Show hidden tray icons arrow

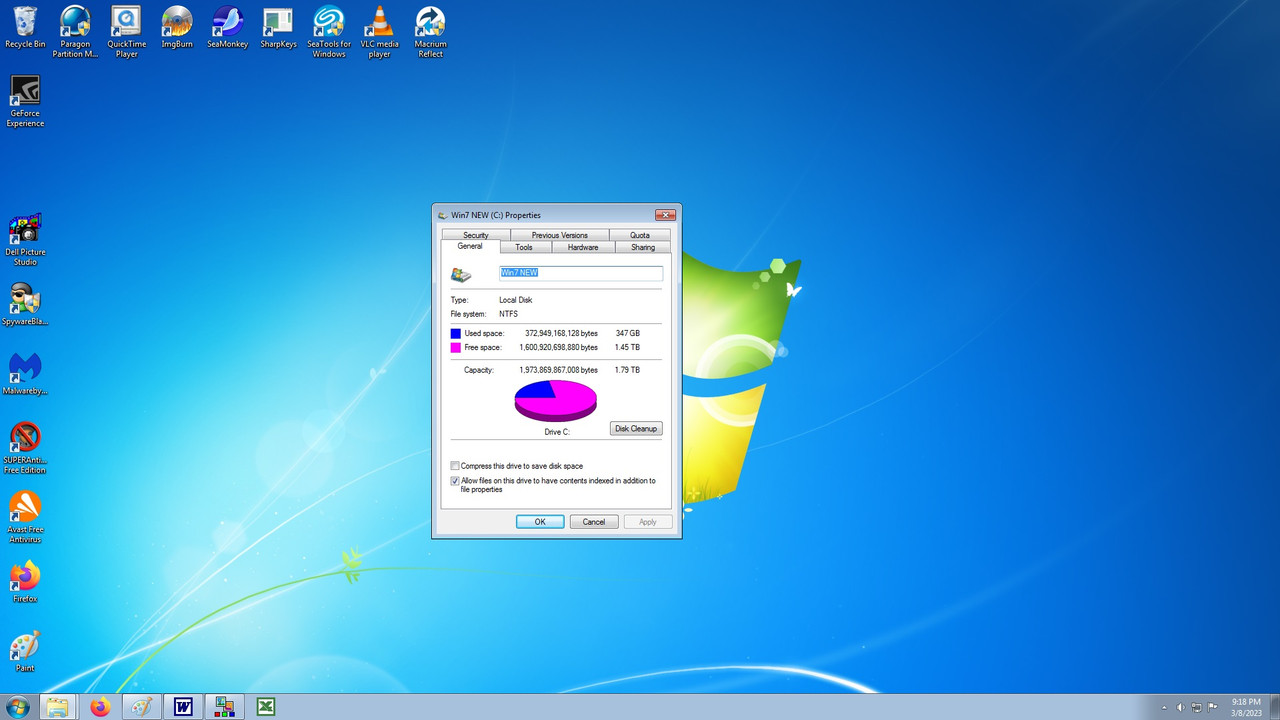tap(1164, 707)
